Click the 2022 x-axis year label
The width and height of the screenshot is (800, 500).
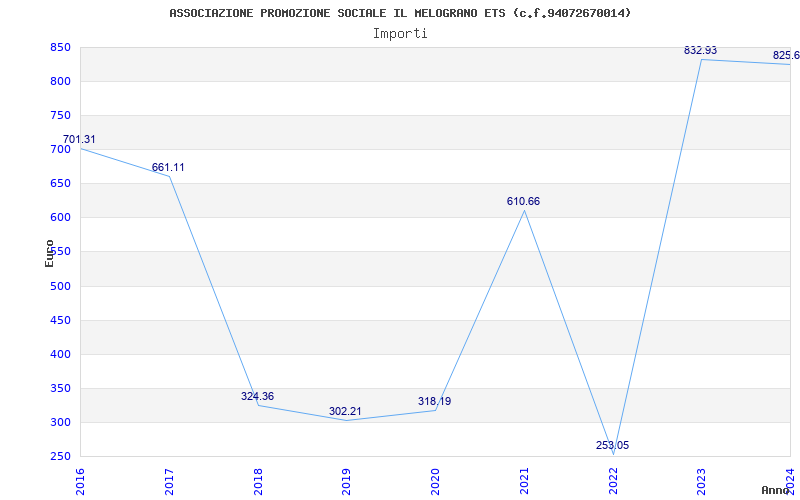pyautogui.click(x=613, y=482)
